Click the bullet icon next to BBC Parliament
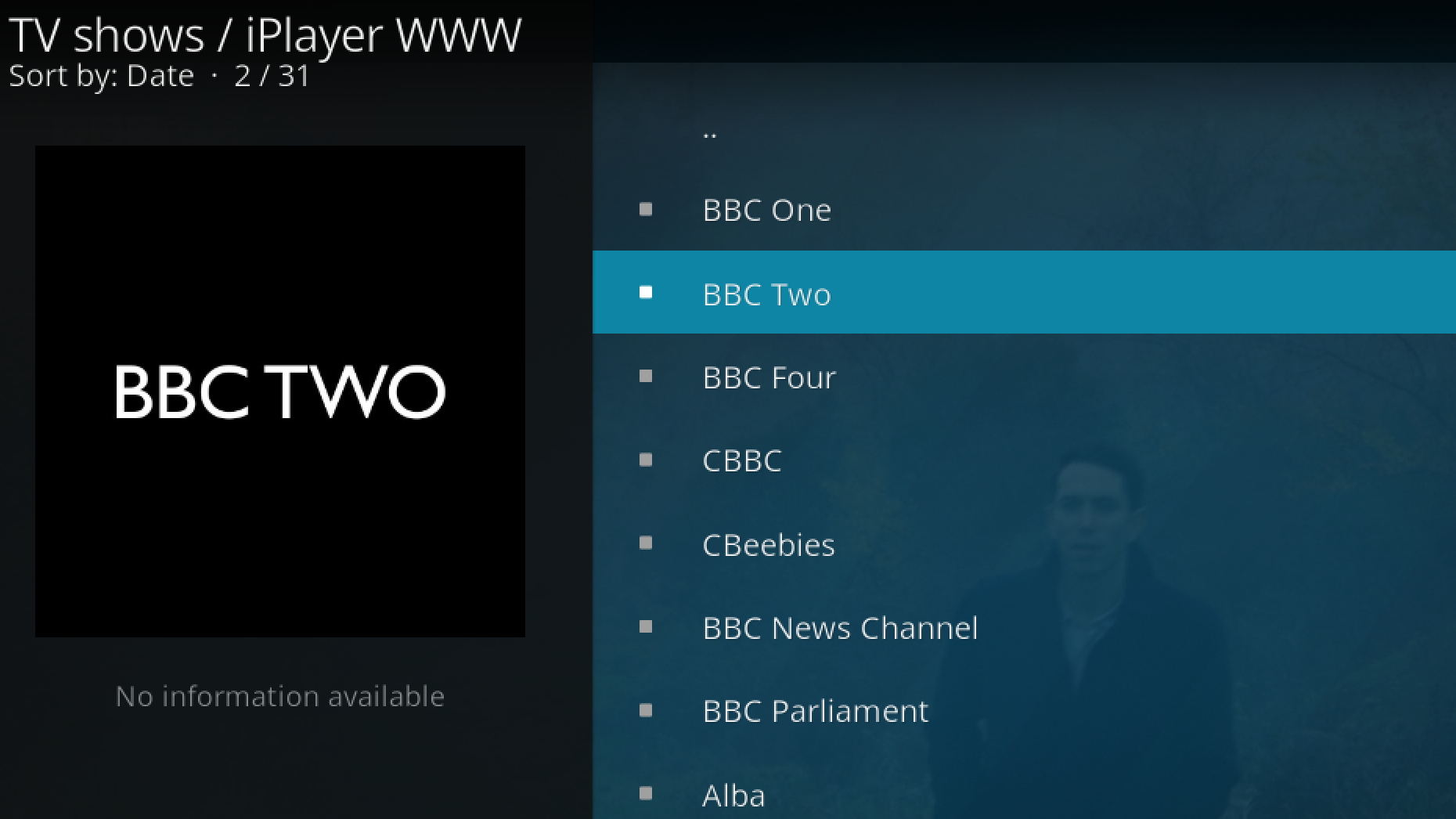Viewport: 1456px width, 819px height. tap(646, 710)
